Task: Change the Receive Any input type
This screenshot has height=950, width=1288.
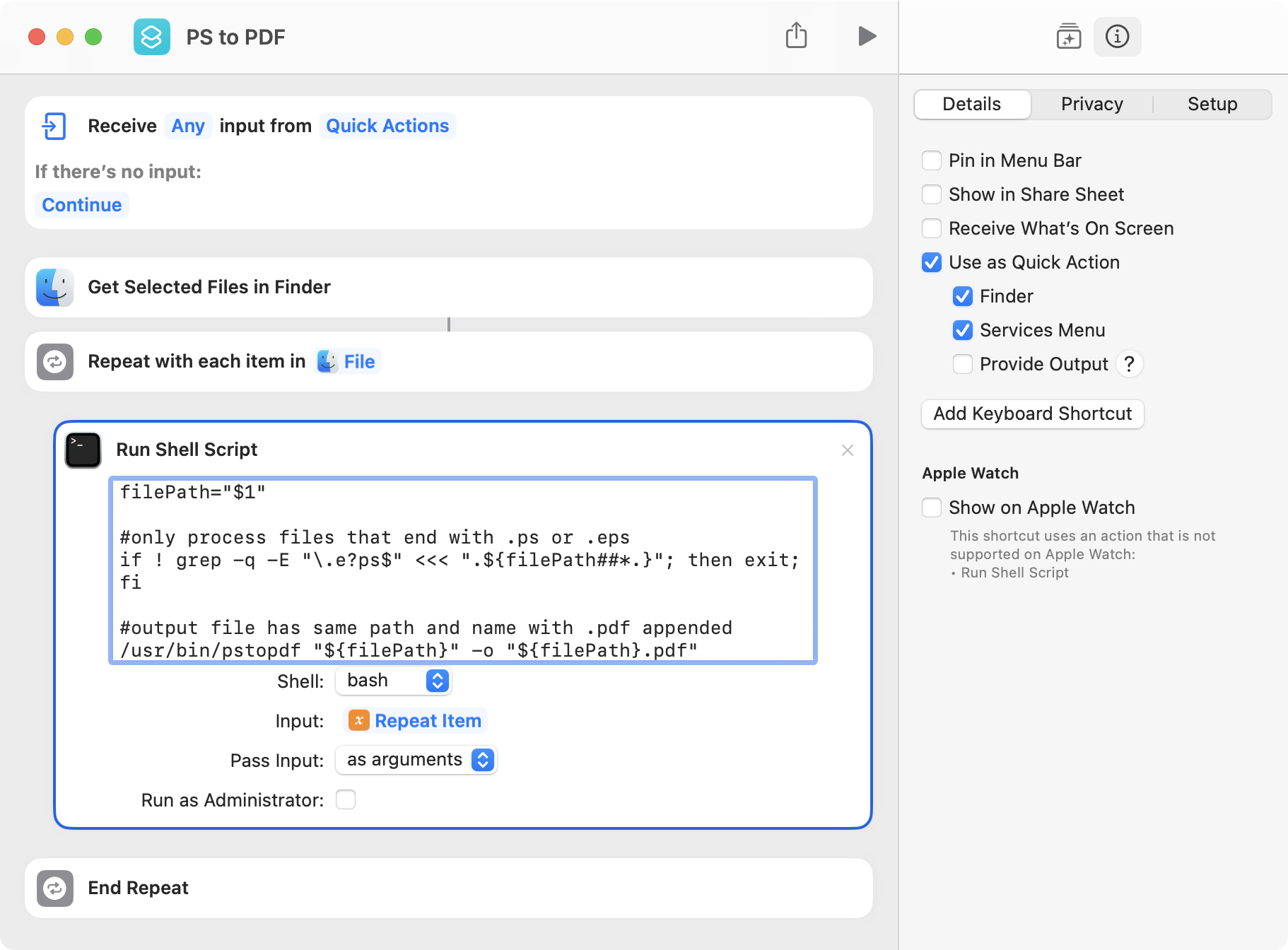Action: (188, 126)
